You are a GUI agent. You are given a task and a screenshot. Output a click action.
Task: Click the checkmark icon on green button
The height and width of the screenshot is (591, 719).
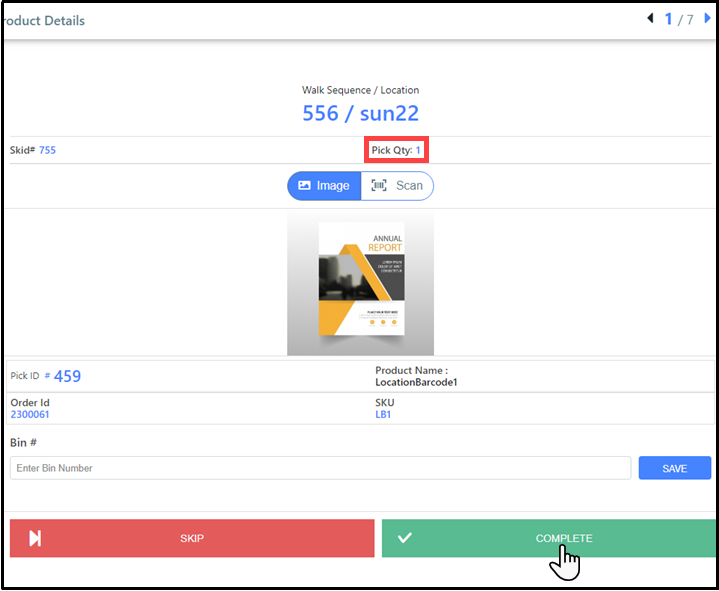[405, 538]
